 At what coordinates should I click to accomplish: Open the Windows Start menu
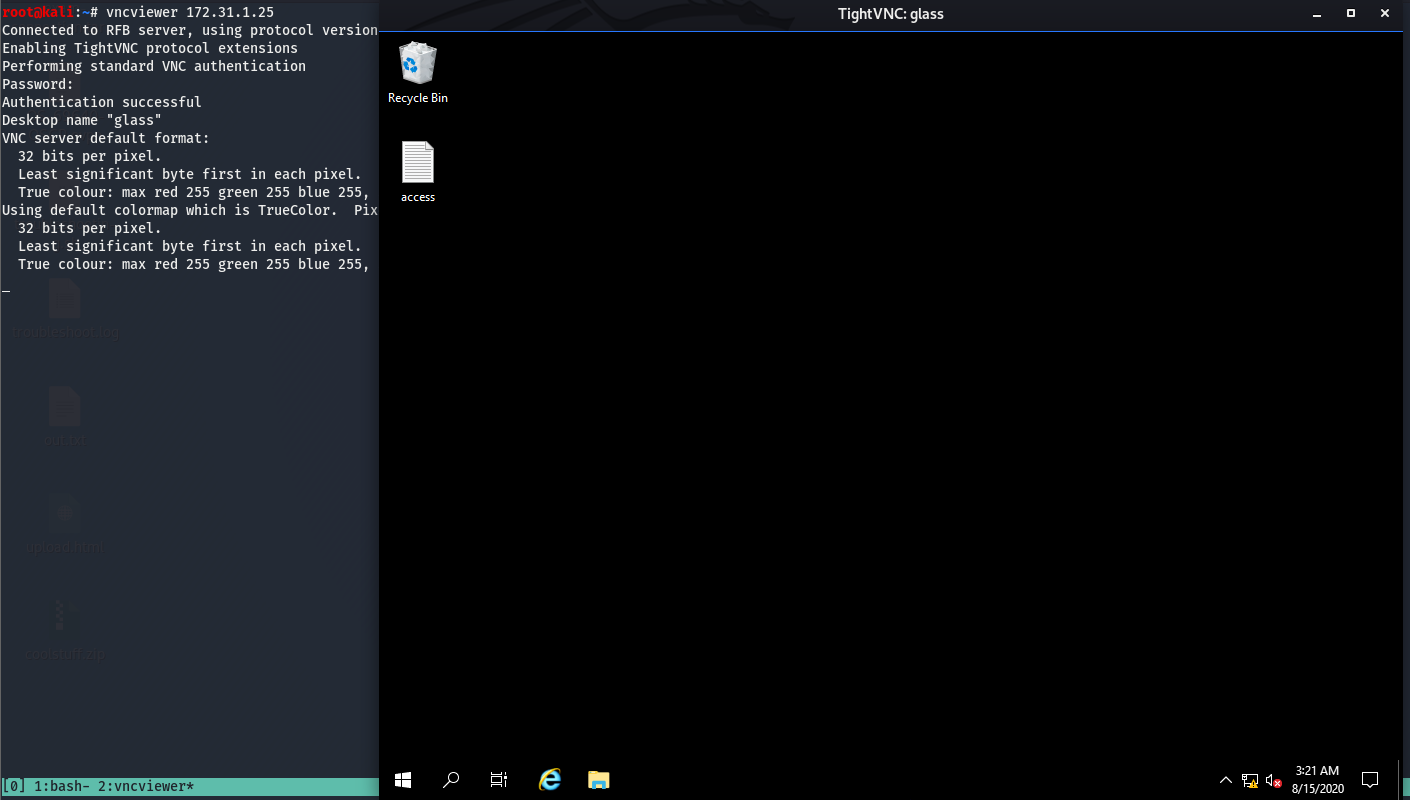[403, 780]
